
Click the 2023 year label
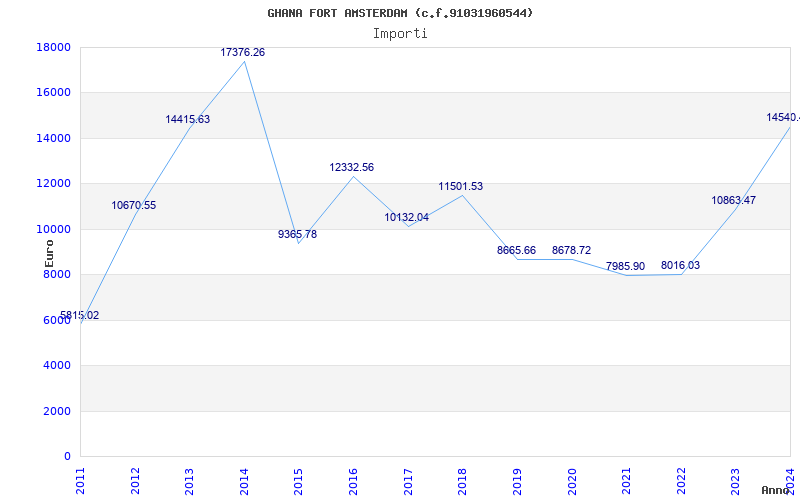click(x=735, y=481)
